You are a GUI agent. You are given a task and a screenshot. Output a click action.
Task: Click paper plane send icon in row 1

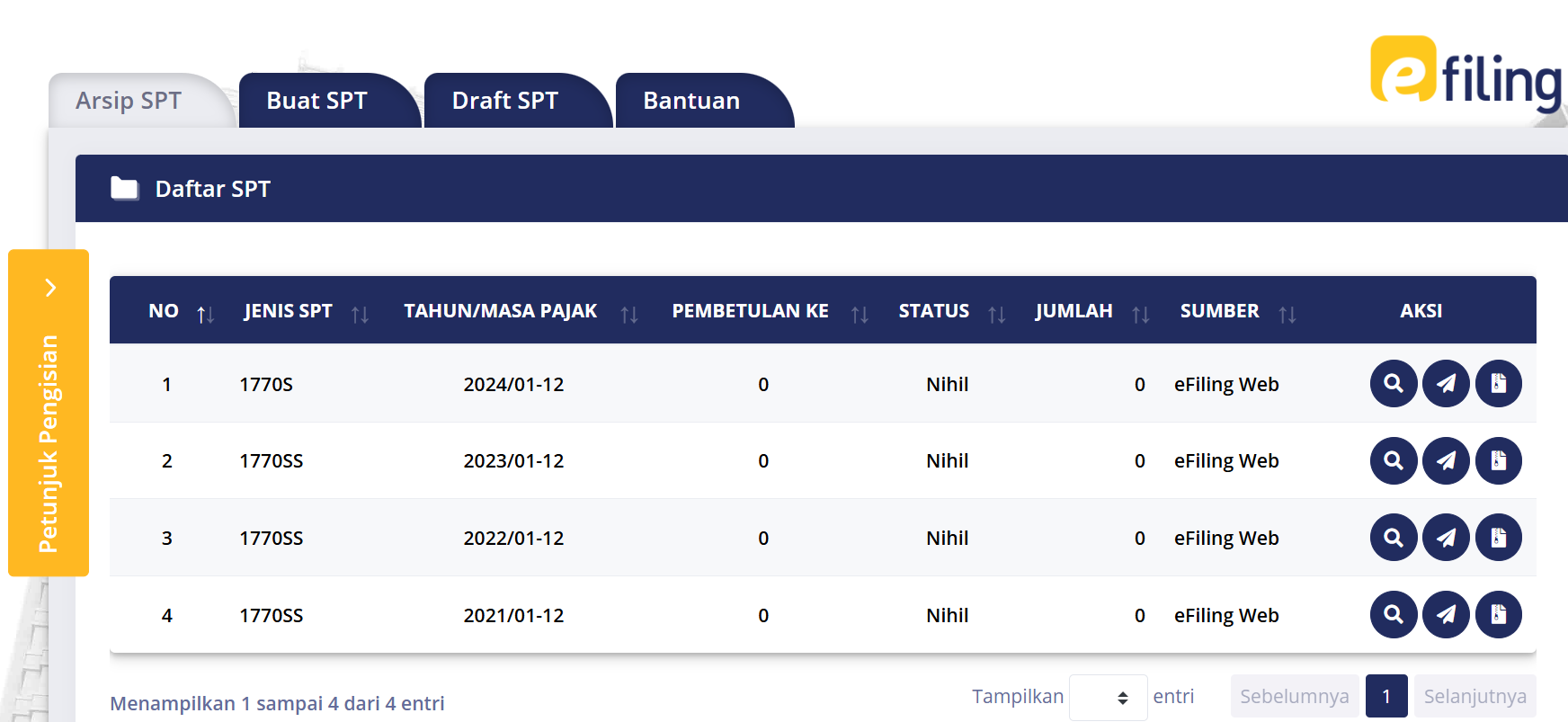1446,384
